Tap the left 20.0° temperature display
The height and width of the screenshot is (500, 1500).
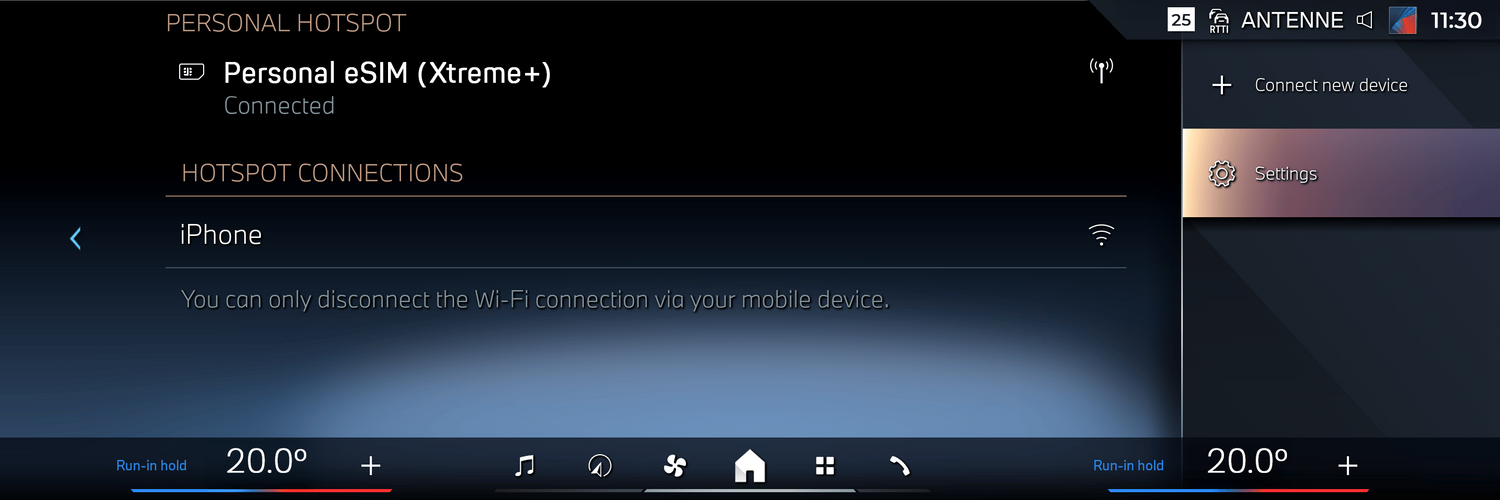click(x=266, y=461)
